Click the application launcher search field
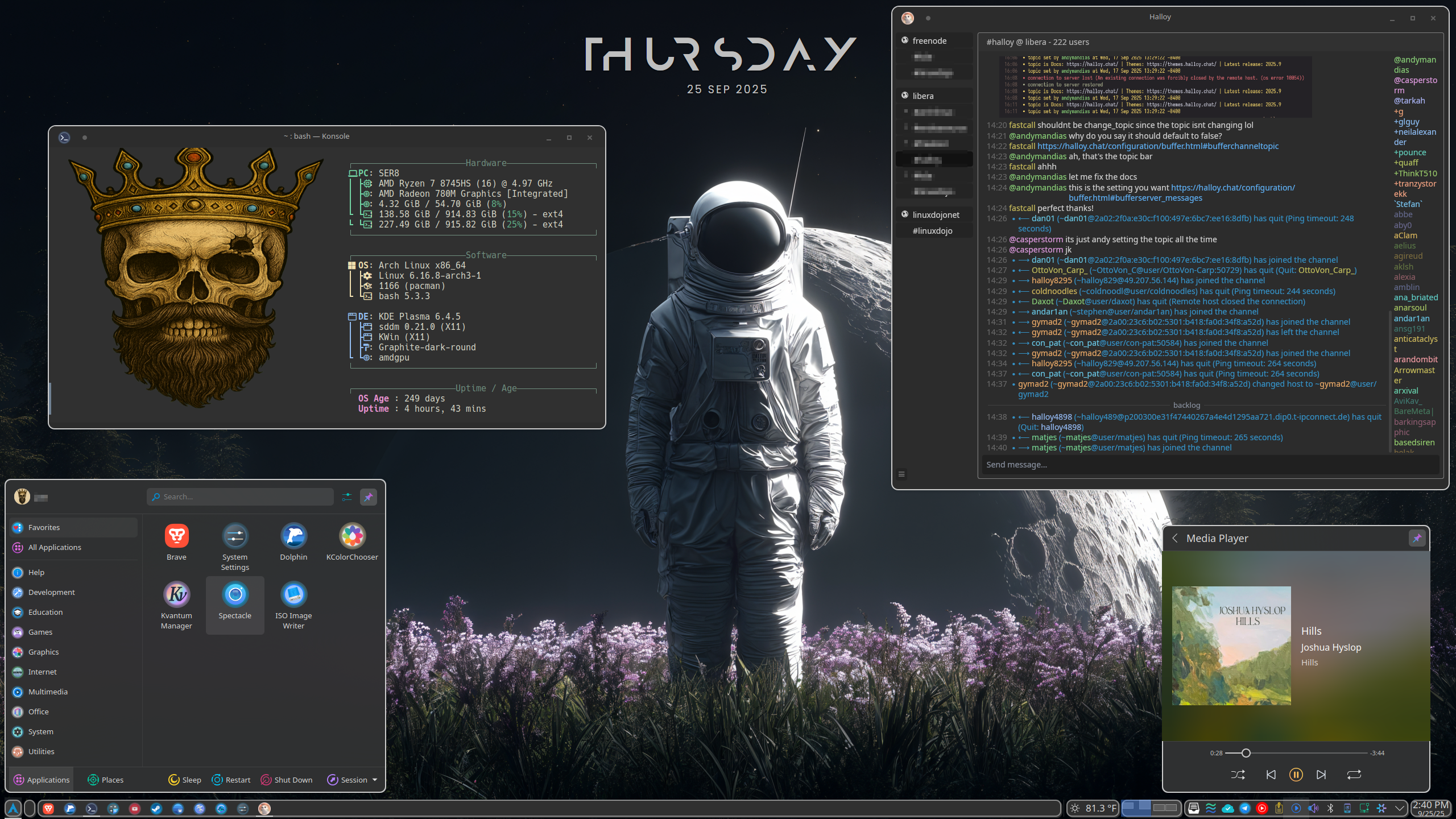The height and width of the screenshot is (819, 1456). 241,497
